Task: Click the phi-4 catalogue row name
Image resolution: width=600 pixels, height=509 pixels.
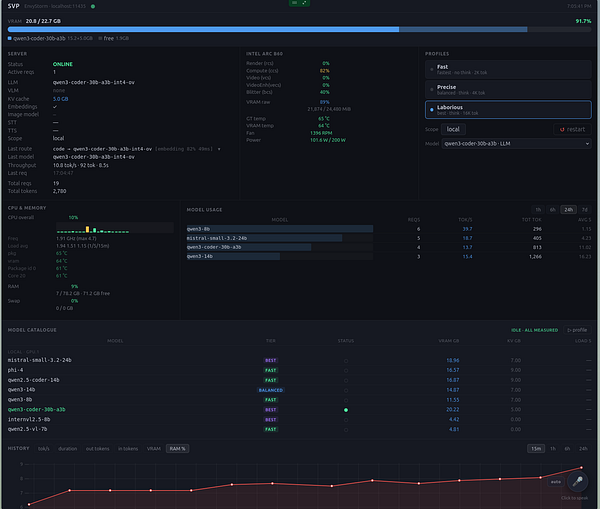Action: pos(15,370)
